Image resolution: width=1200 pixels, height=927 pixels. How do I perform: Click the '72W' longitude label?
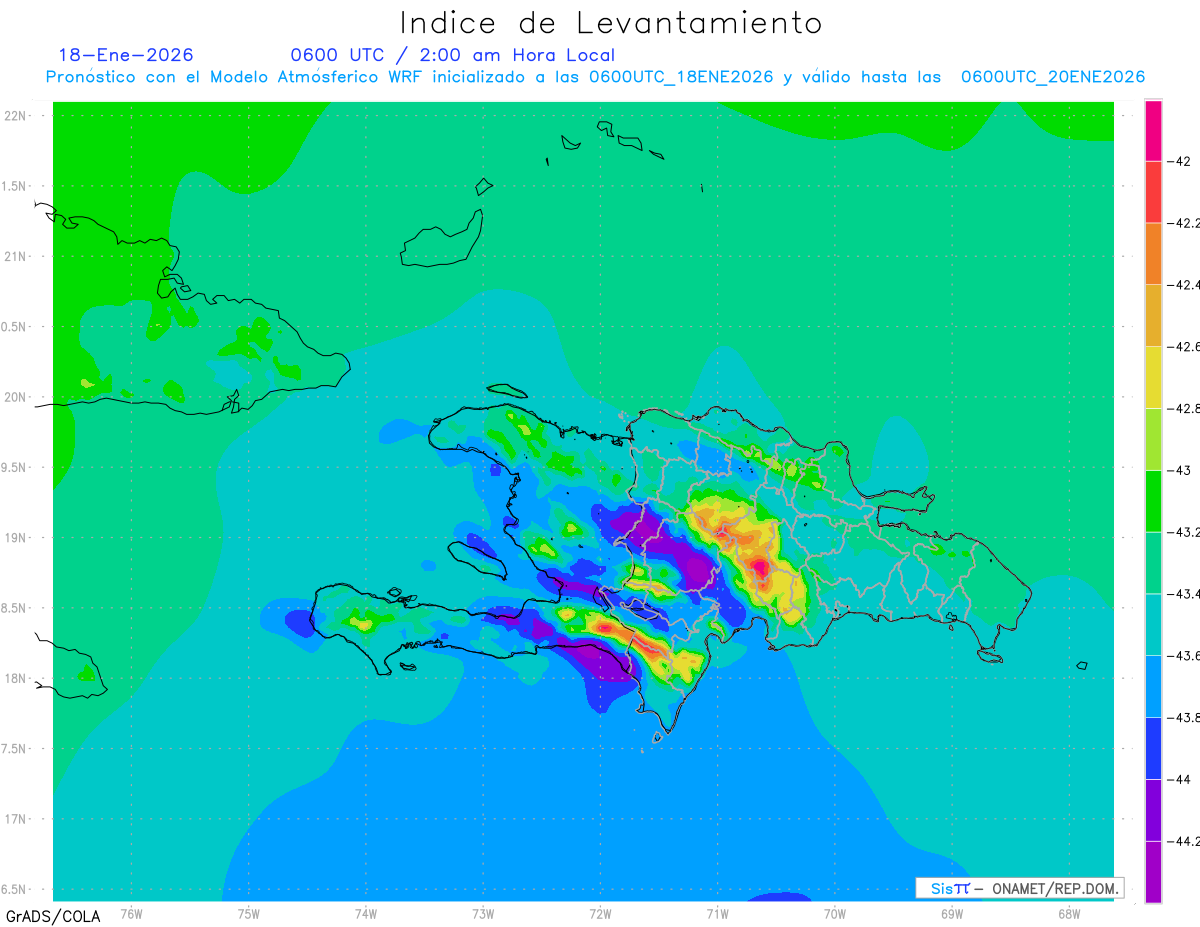click(600, 913)
